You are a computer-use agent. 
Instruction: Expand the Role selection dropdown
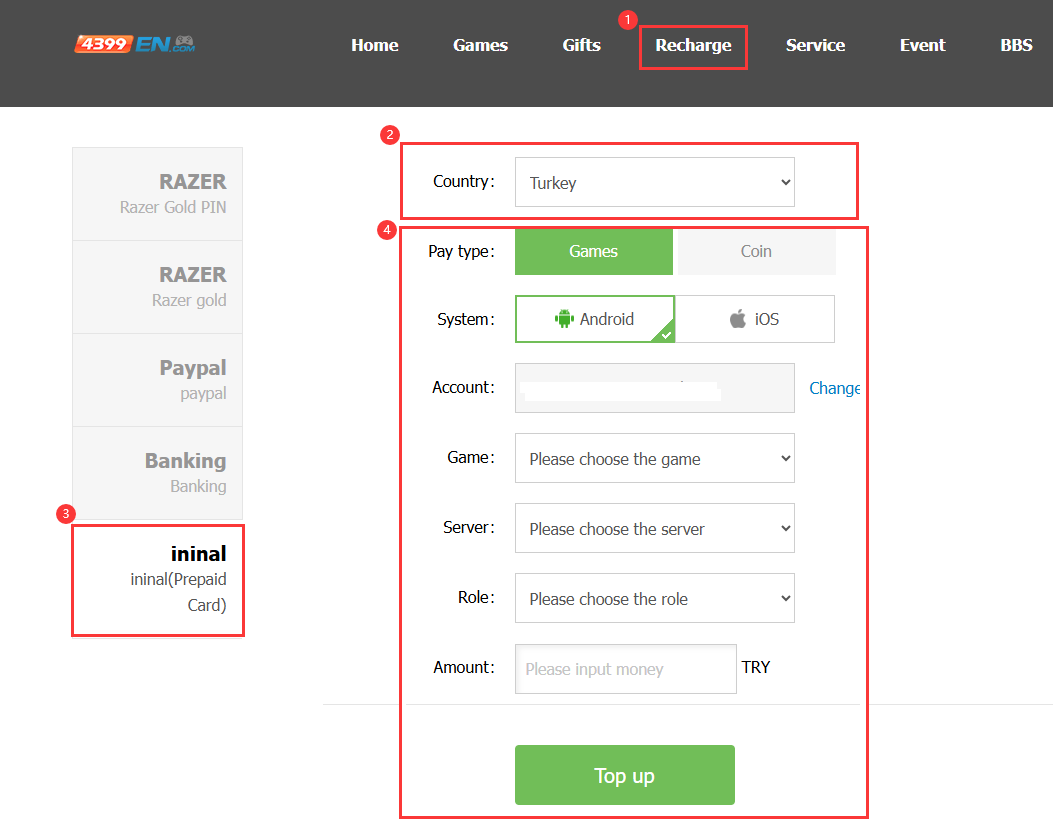(654, 599)
